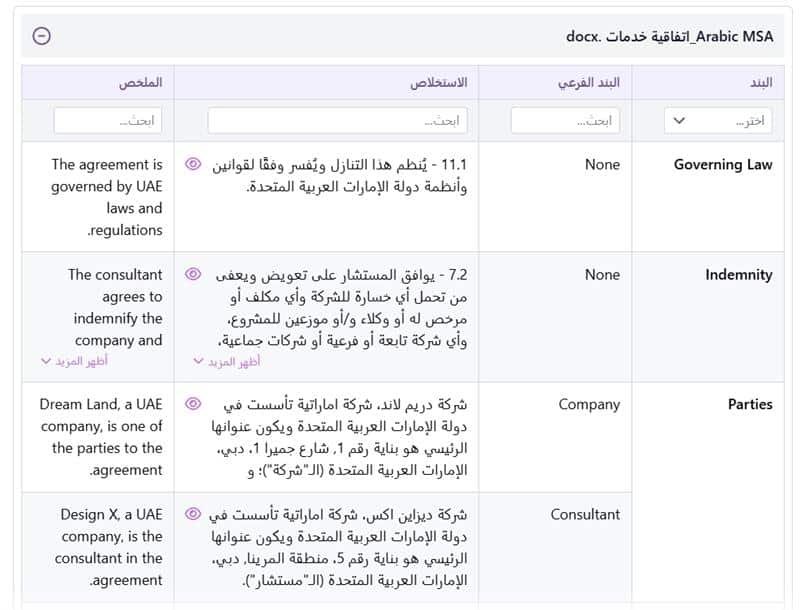This screenshot has width=800, height=610.
Task: Click the extraction text beginning with 11.1
Action: click(x=340, y=175)
